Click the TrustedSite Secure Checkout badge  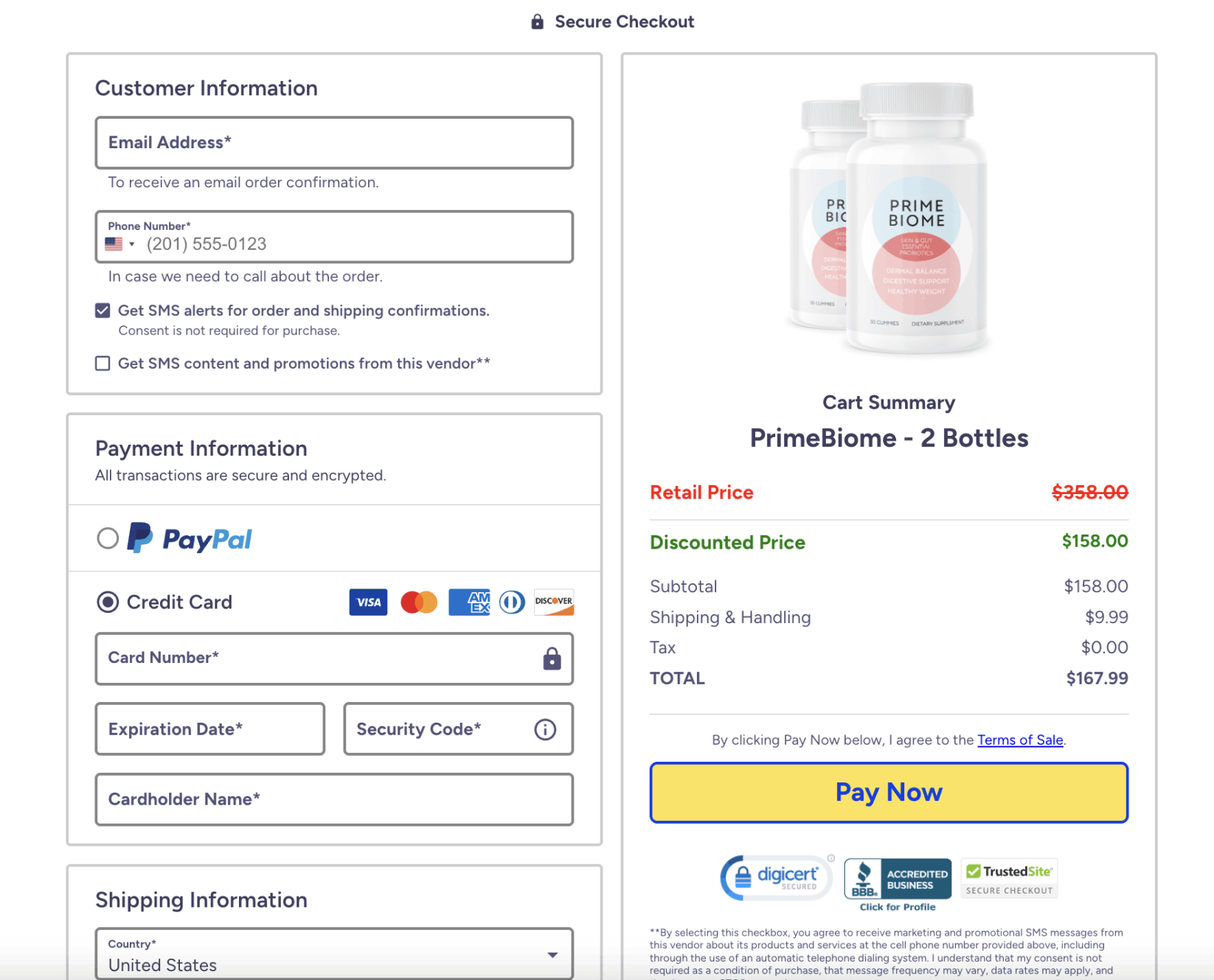coord(1009,878)
